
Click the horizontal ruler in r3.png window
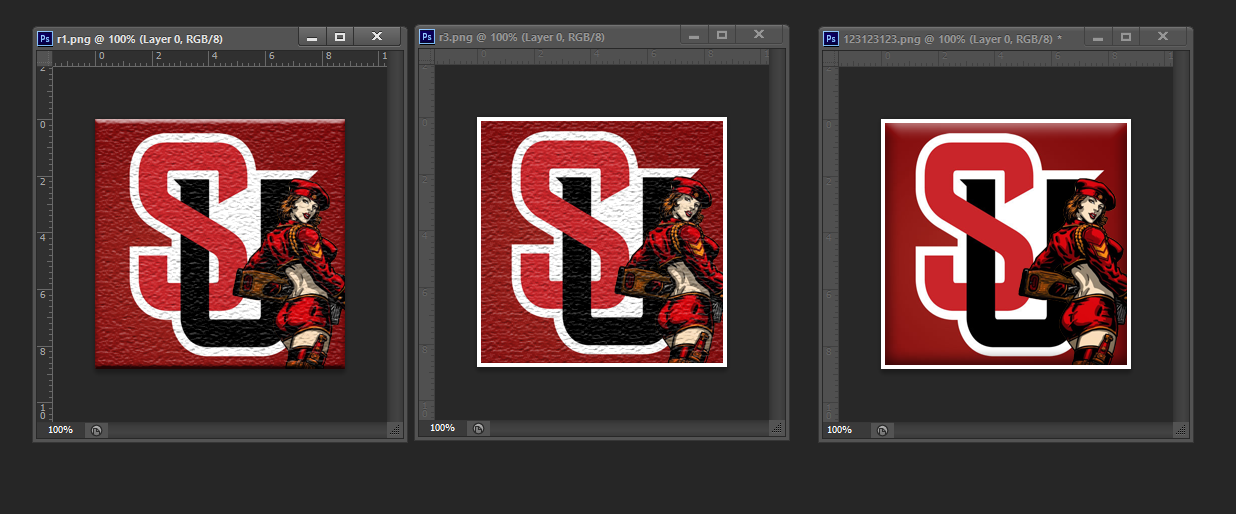coord(602,56)
